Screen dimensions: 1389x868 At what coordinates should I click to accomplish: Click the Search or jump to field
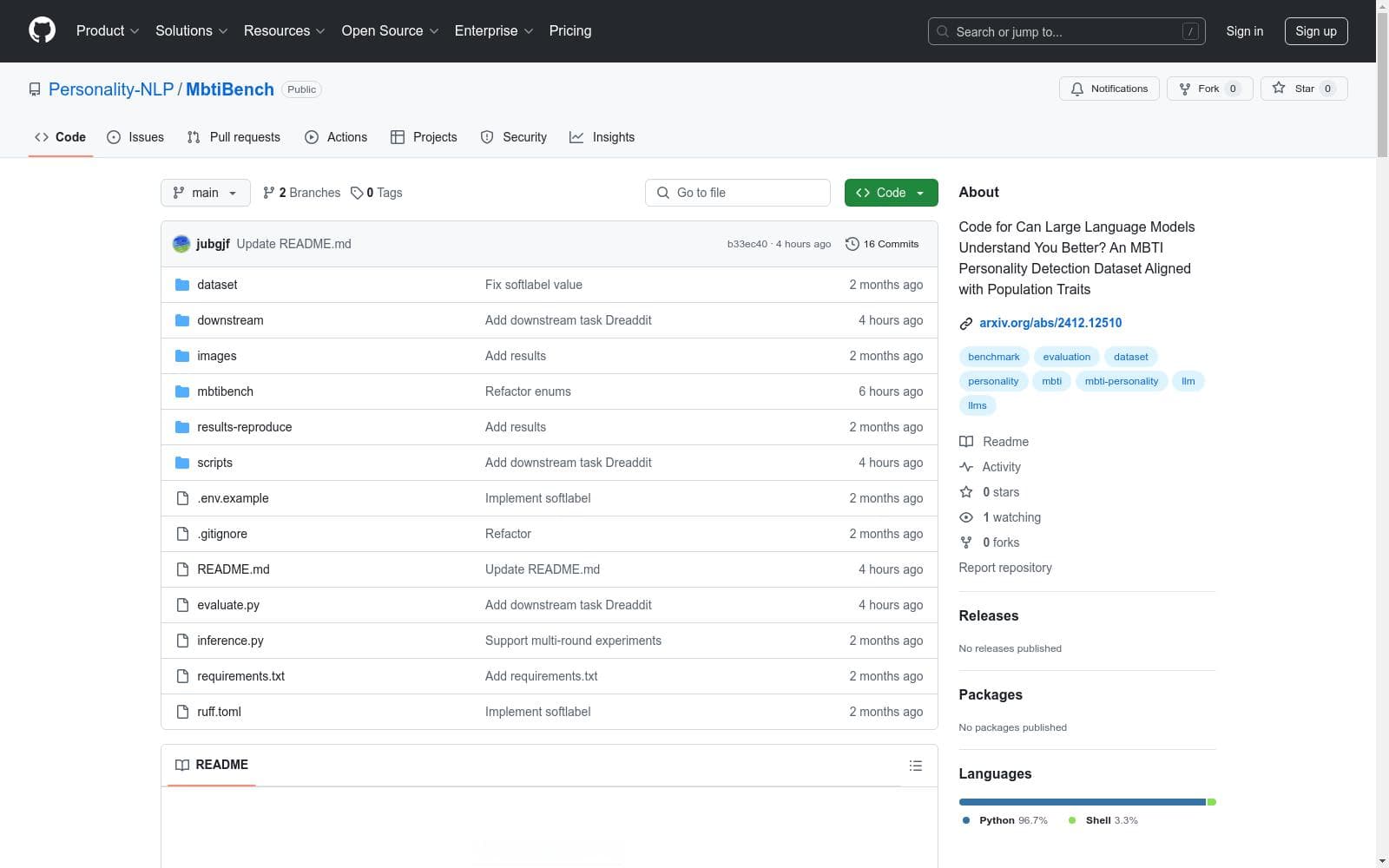click(x=1067, y=31)
